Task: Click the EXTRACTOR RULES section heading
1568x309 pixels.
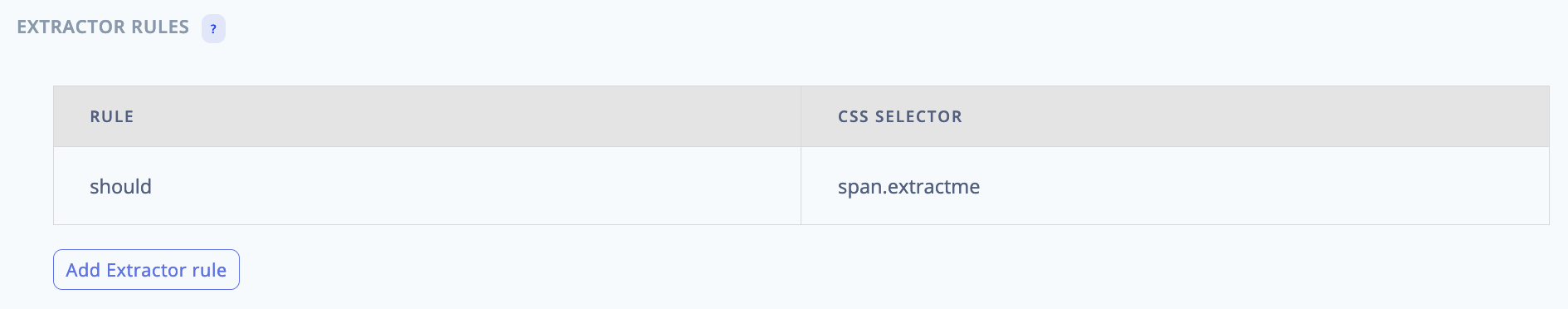Action: coord(103,27)
